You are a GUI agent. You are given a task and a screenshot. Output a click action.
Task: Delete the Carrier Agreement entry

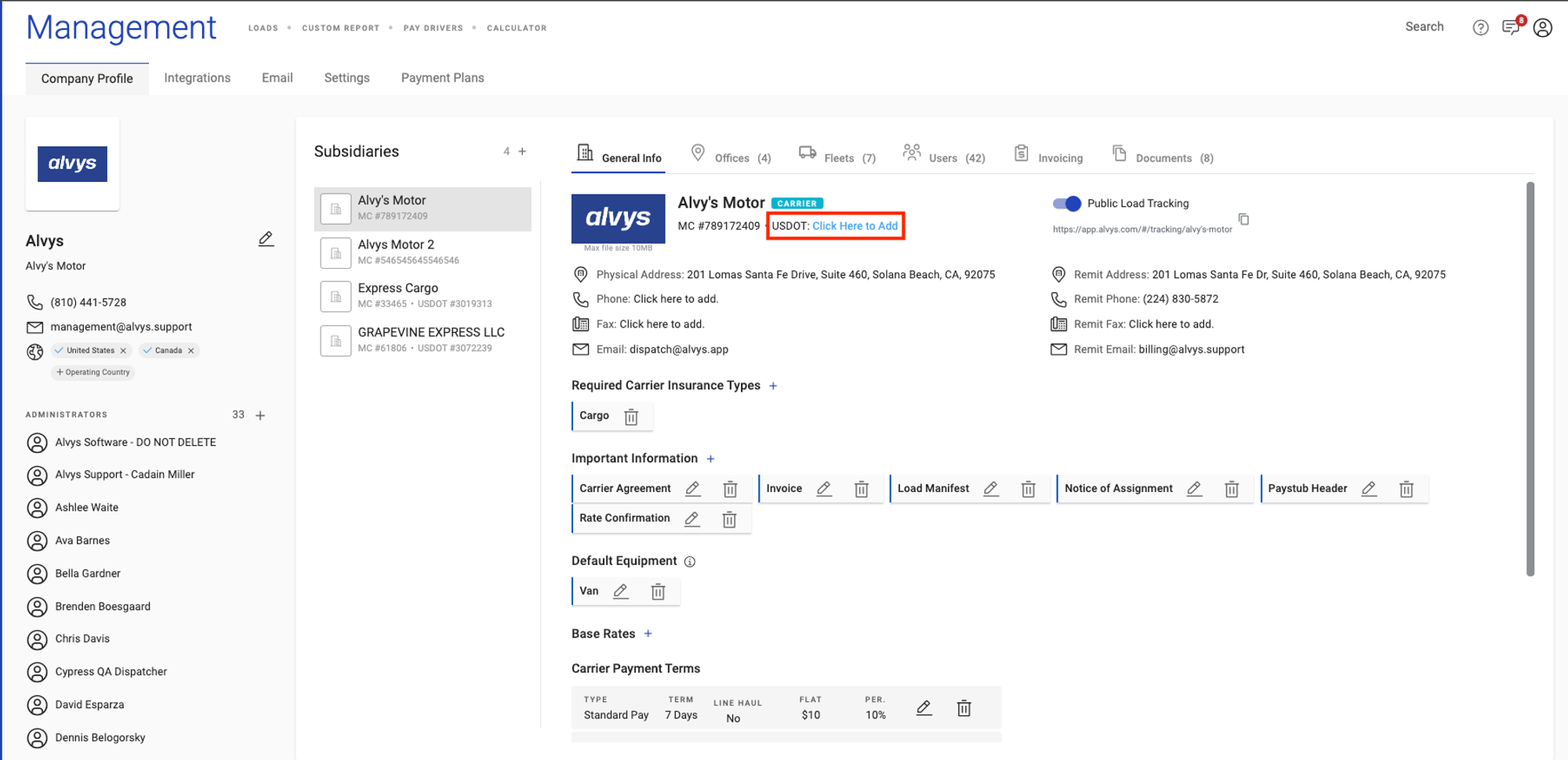coord(730,489)
